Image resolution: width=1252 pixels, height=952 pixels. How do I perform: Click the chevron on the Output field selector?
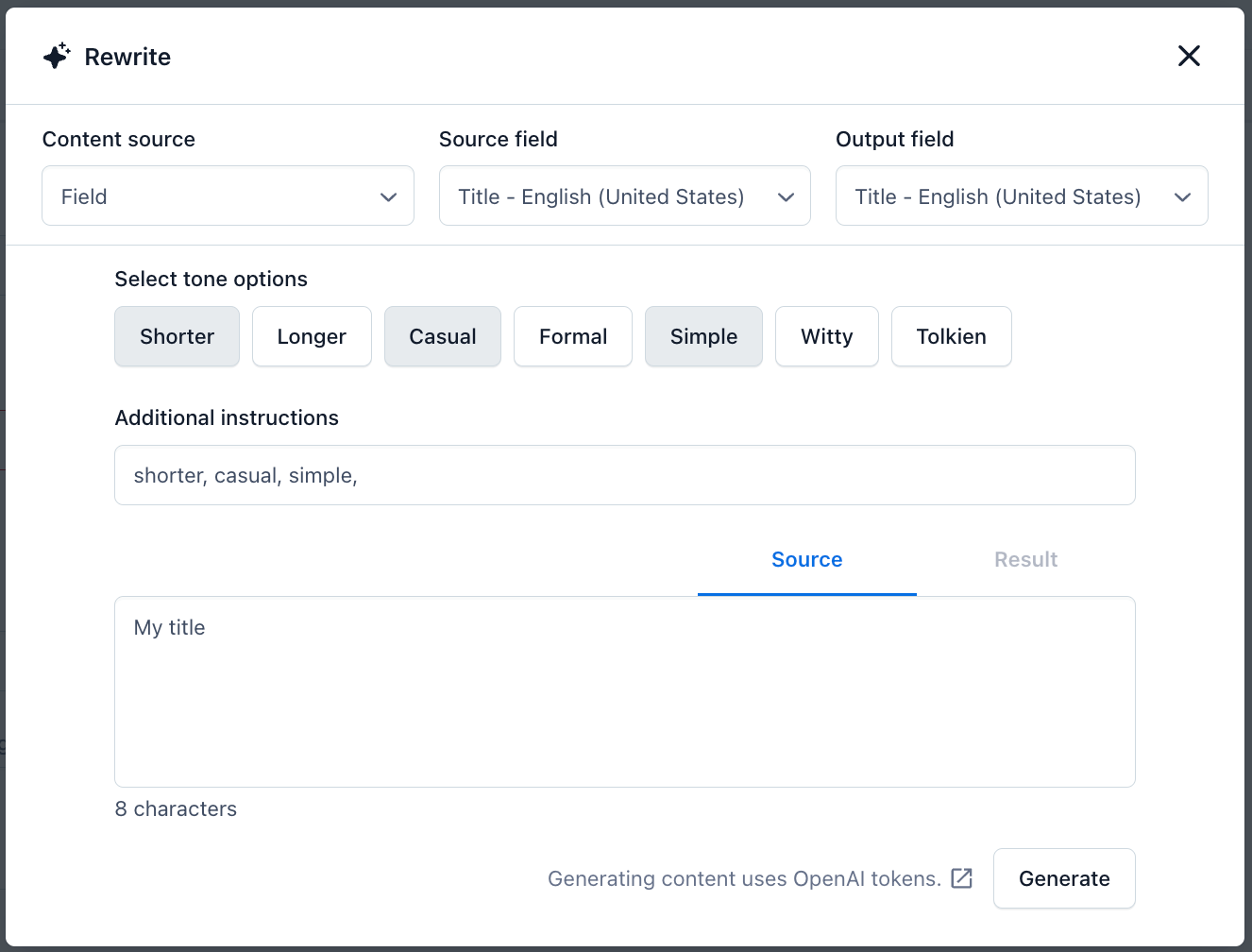1182,197
